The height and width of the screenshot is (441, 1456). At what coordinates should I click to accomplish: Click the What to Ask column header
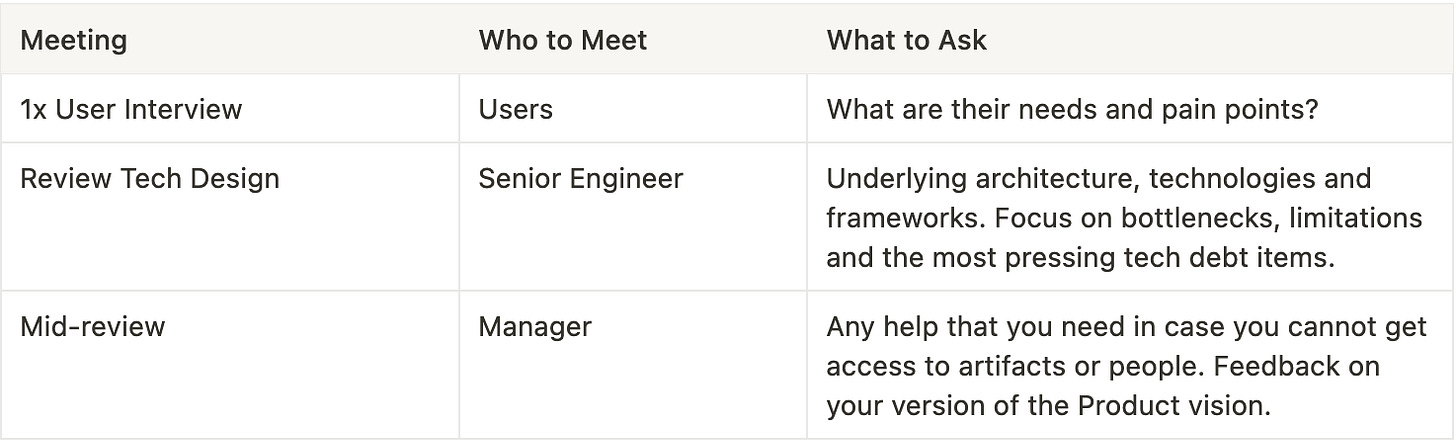pos(1130,40)
